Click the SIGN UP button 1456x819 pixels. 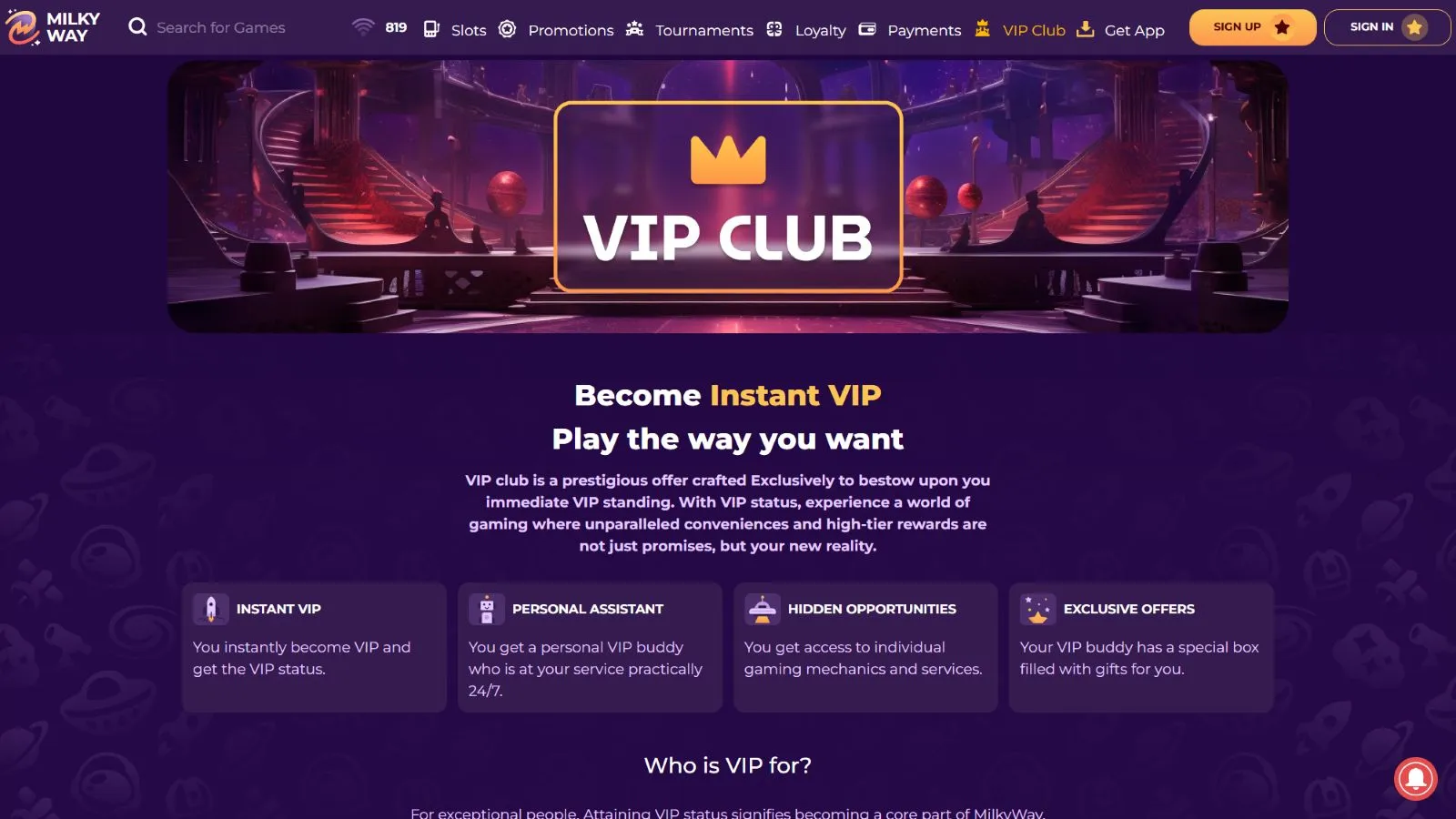click(1252, 27)
